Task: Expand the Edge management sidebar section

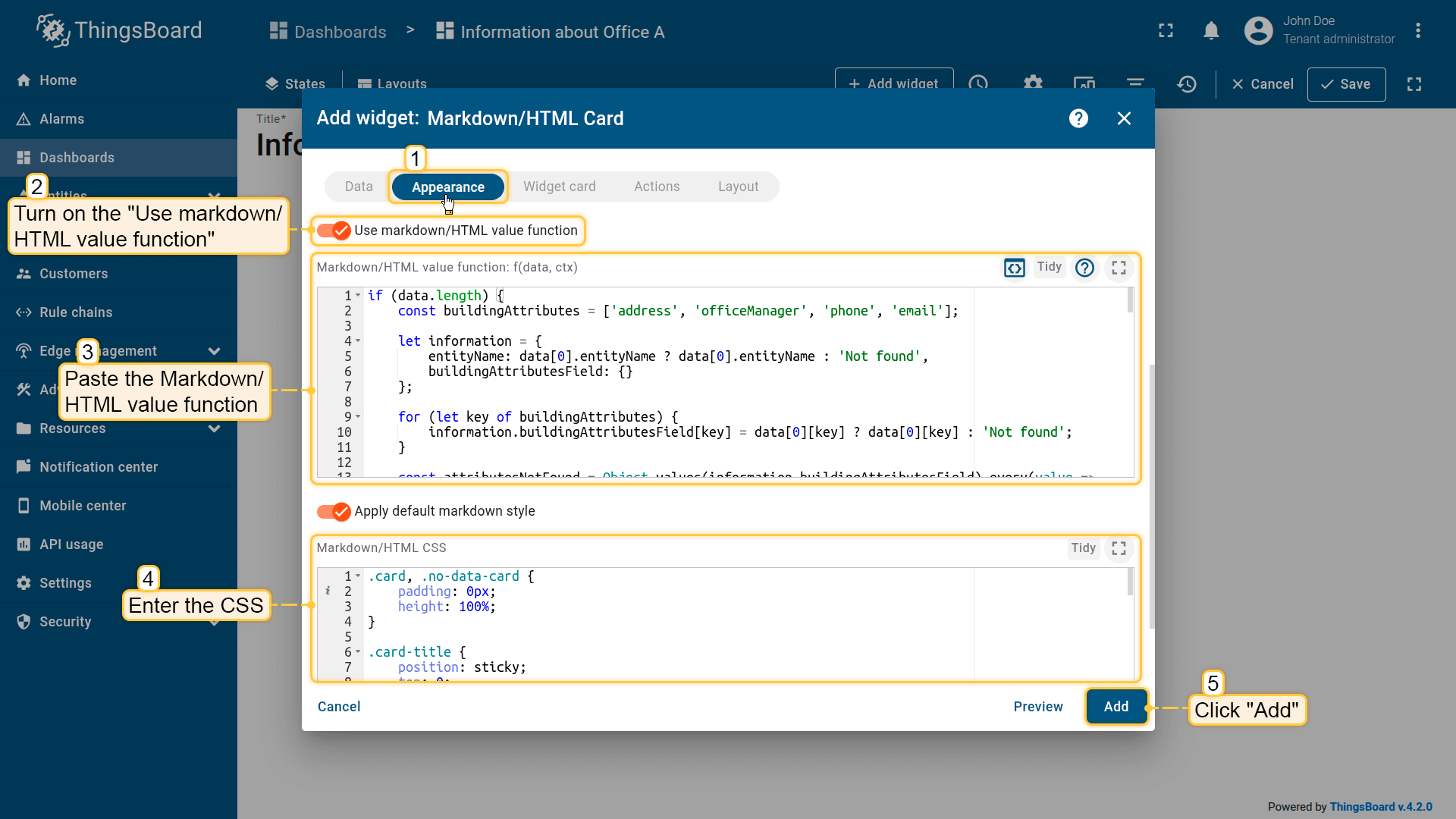Action: point(214,351)
